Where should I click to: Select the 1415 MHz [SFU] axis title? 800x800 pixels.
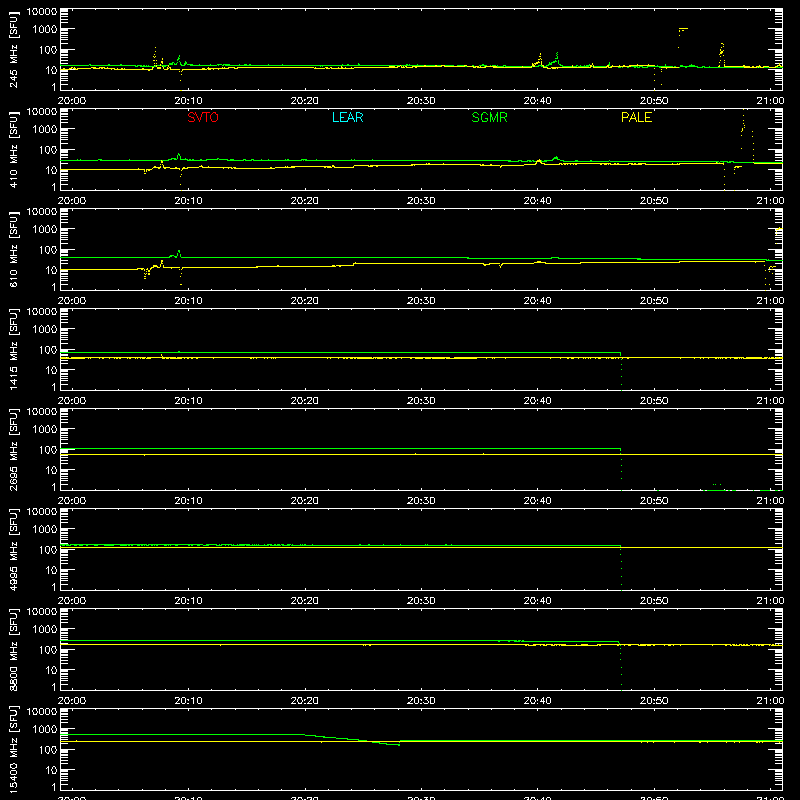pos(13,349)
